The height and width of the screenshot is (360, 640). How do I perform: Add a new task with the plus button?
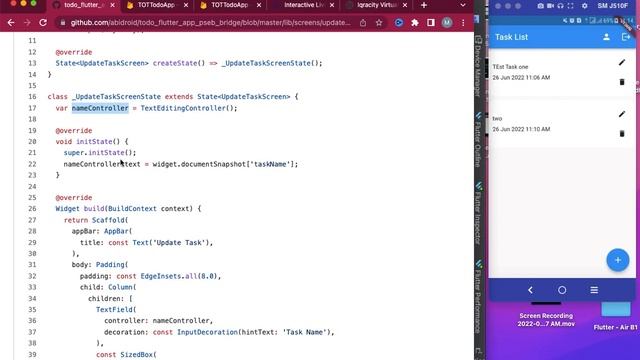(618, 260)
